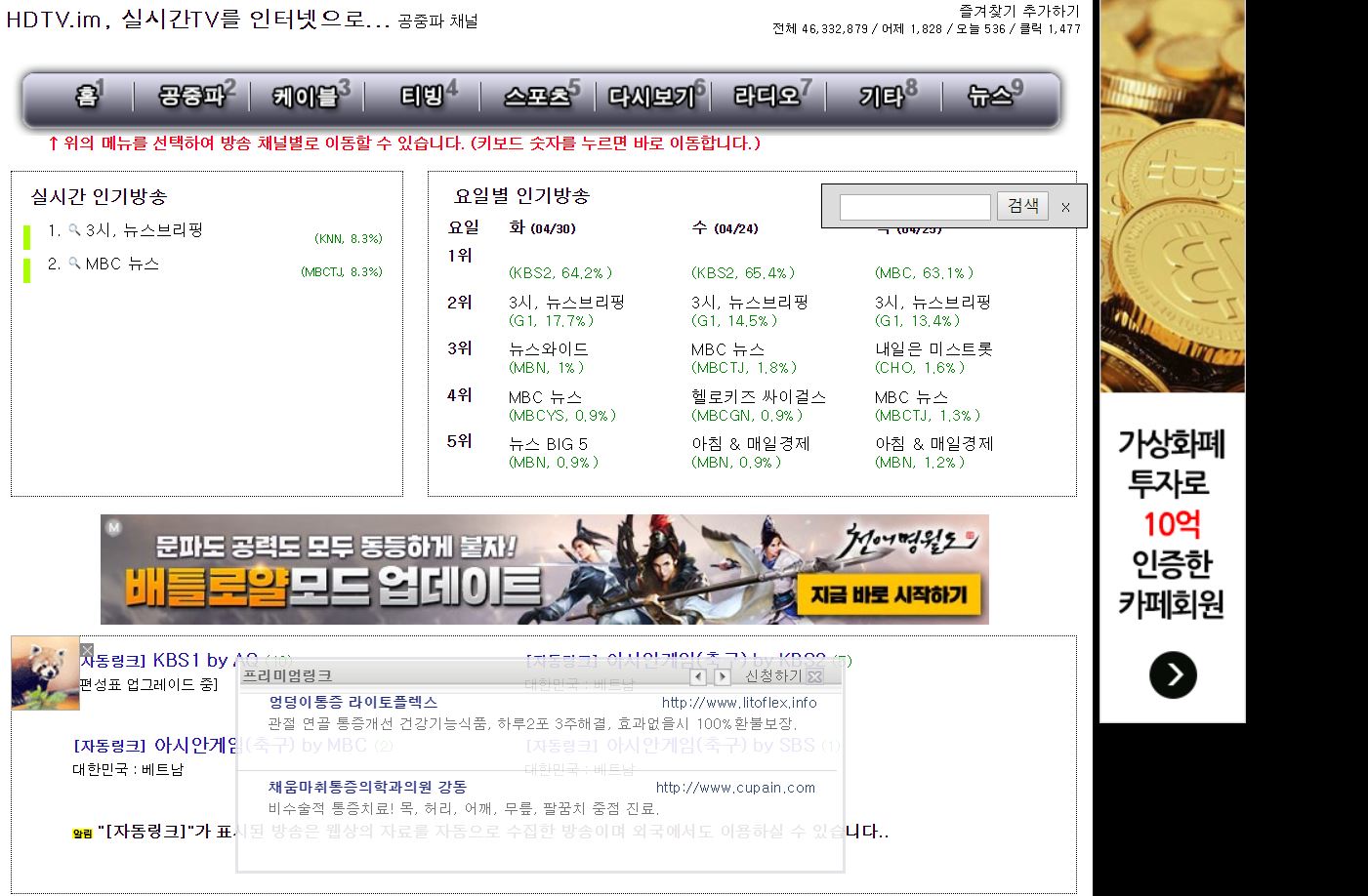Click the (KBS2, 64.2%) rating text
Image resolution: width=1368 pixels, height=896 pixels.
pyautogui.click(x=560, y=273)
